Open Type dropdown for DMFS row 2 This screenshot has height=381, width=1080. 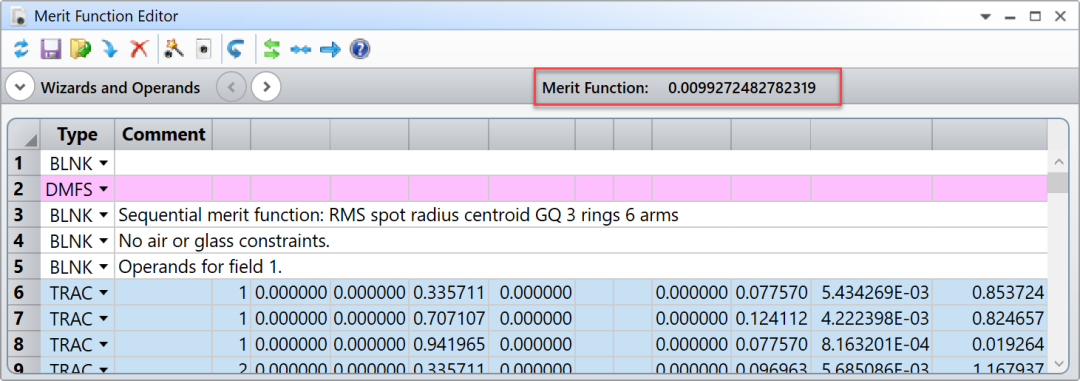pos(104,189)
